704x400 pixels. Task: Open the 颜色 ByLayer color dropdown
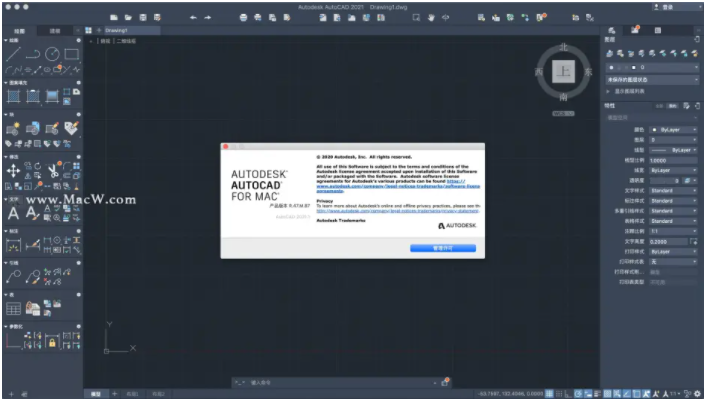[x=673, y=130]
